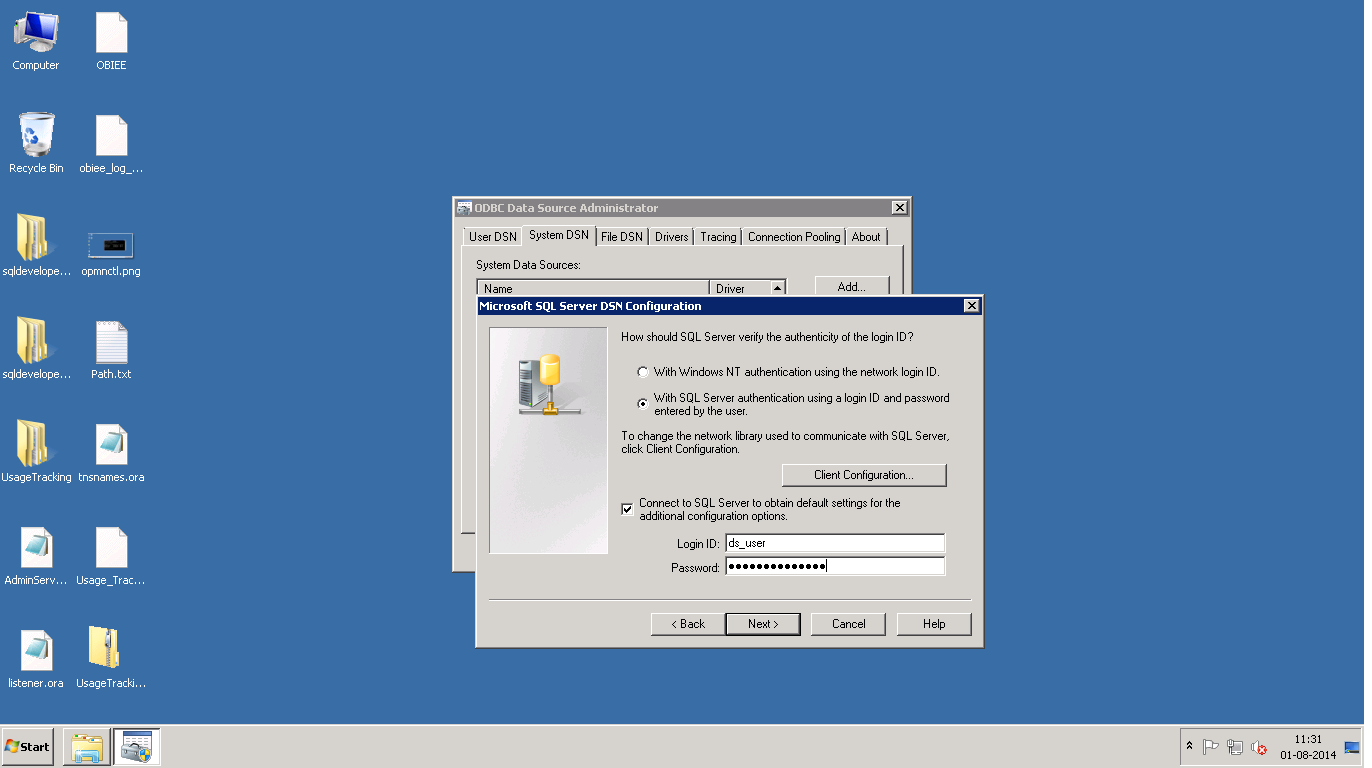The image size is (1372, 768).
Task: Select the Usage_Trac file icon
Action: coord(111,555)
